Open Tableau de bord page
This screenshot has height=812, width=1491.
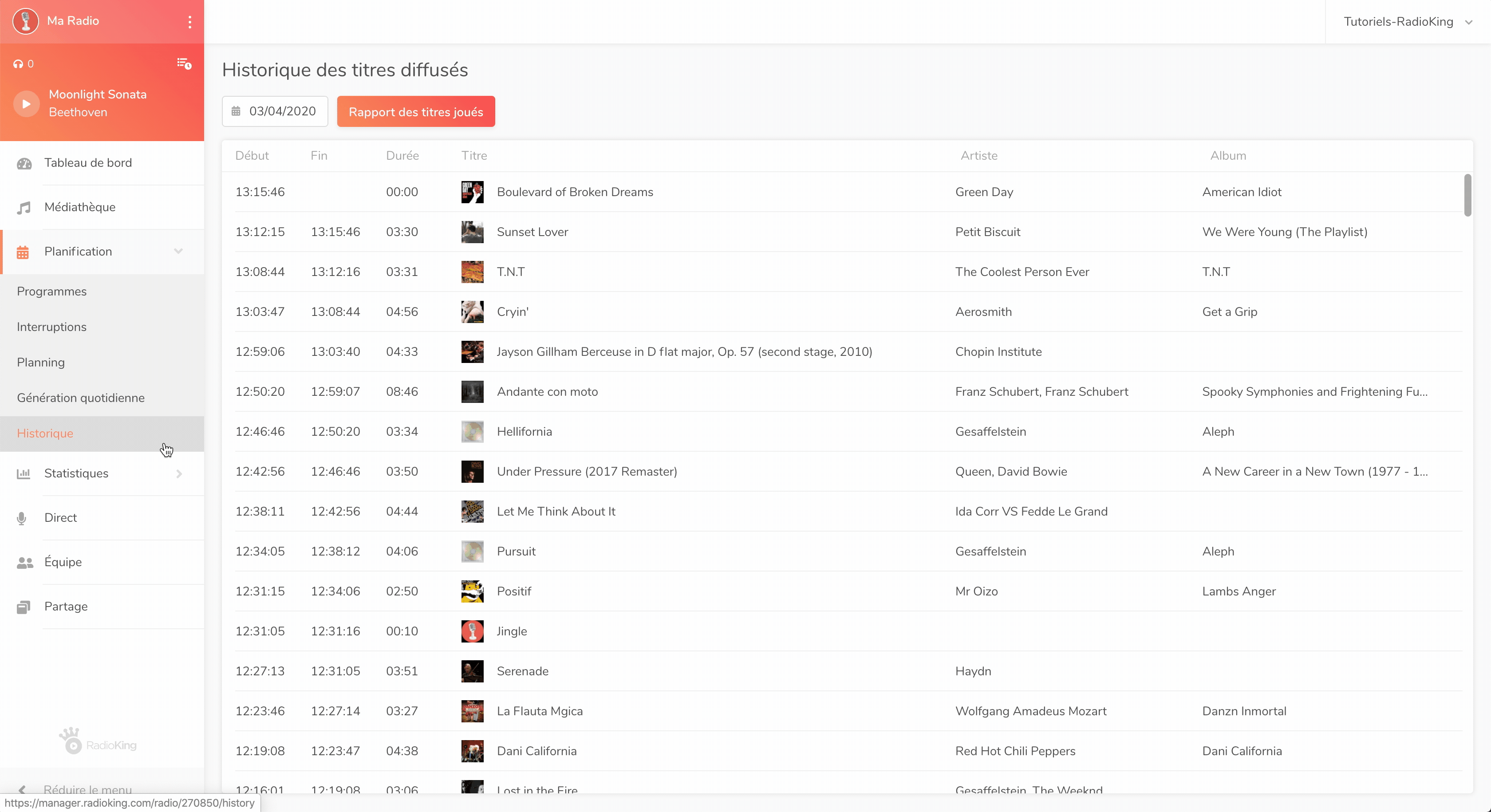tap(102, 163)
